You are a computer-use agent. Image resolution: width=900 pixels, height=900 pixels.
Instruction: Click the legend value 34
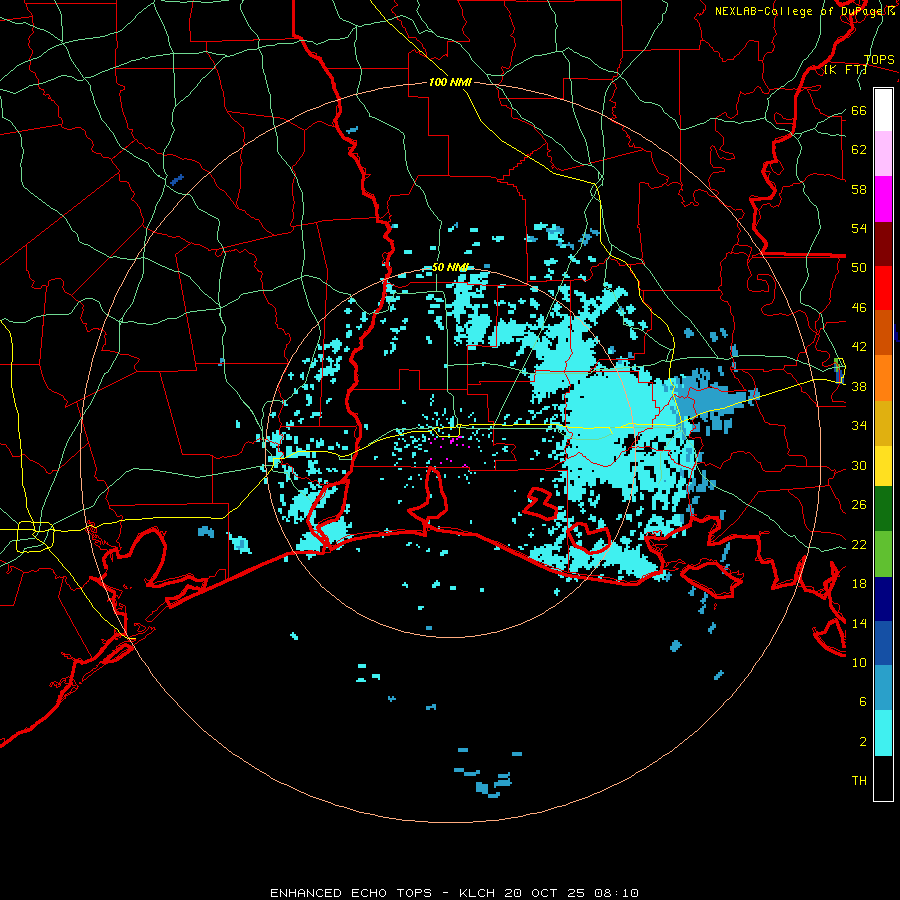tap(859, 425)
